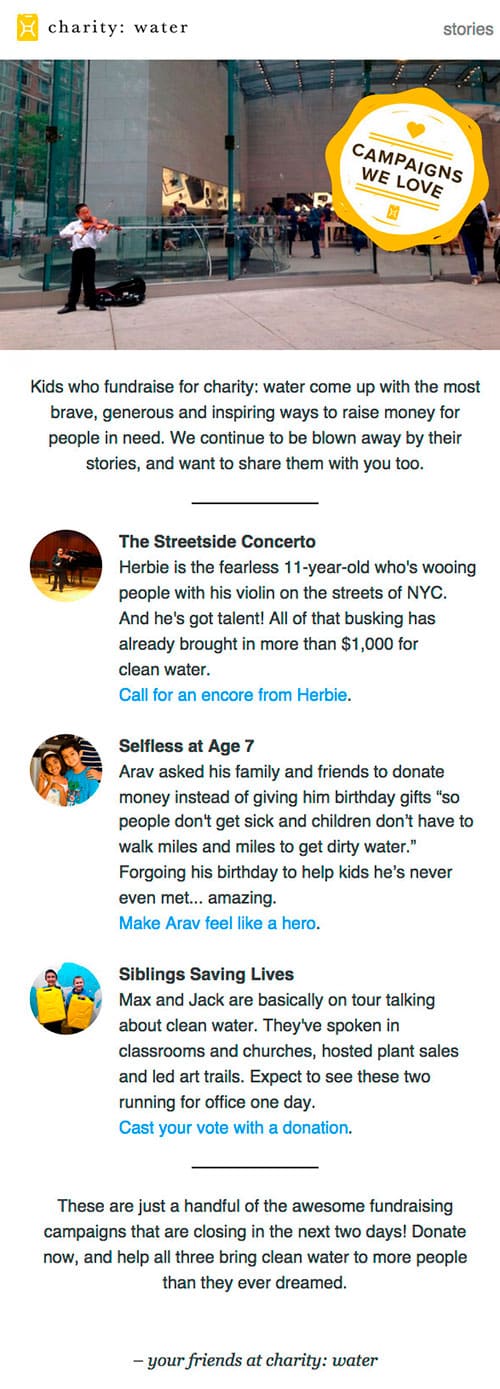Click the charity: water wordmark text

118,28
